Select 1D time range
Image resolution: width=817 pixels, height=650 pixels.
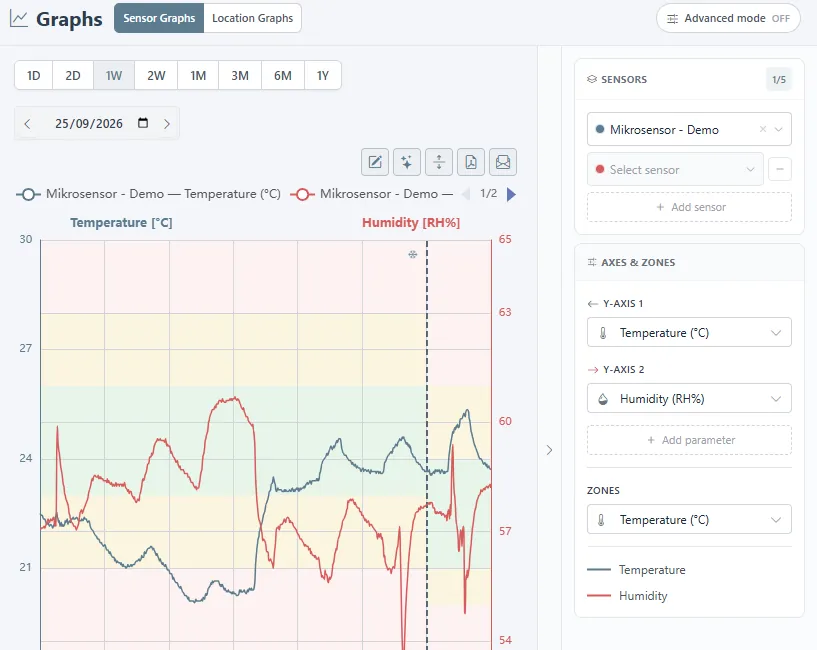point(33,76)
